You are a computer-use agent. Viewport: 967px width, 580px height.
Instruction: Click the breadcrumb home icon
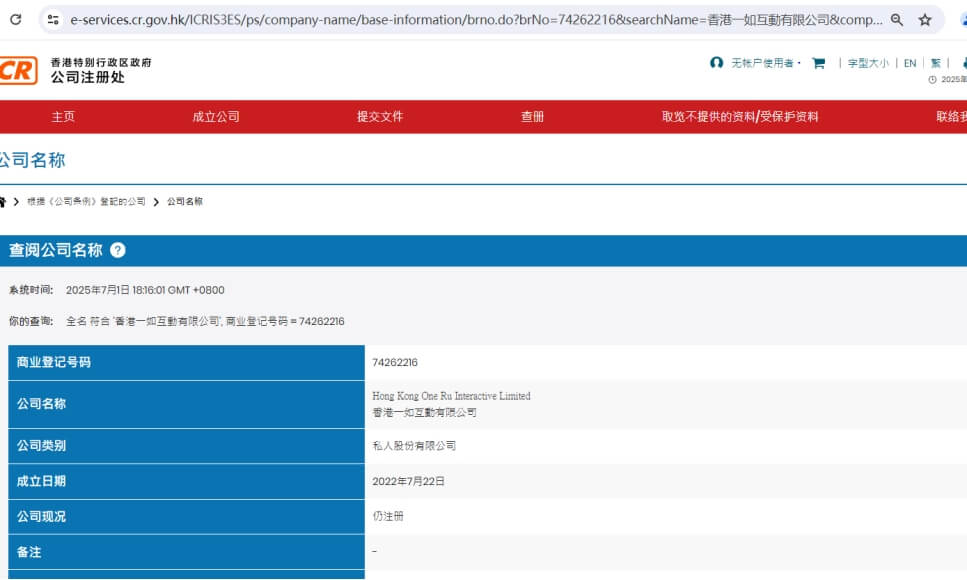click(x=2, y=202)
